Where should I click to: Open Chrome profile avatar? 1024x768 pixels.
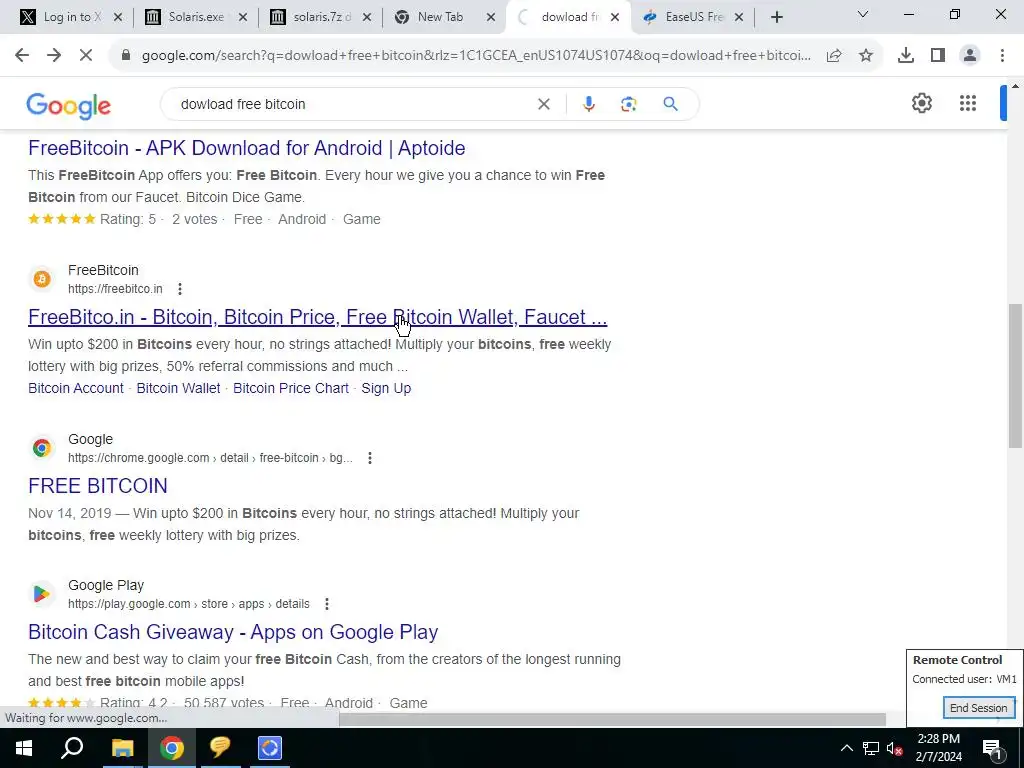tap(970, 56)
